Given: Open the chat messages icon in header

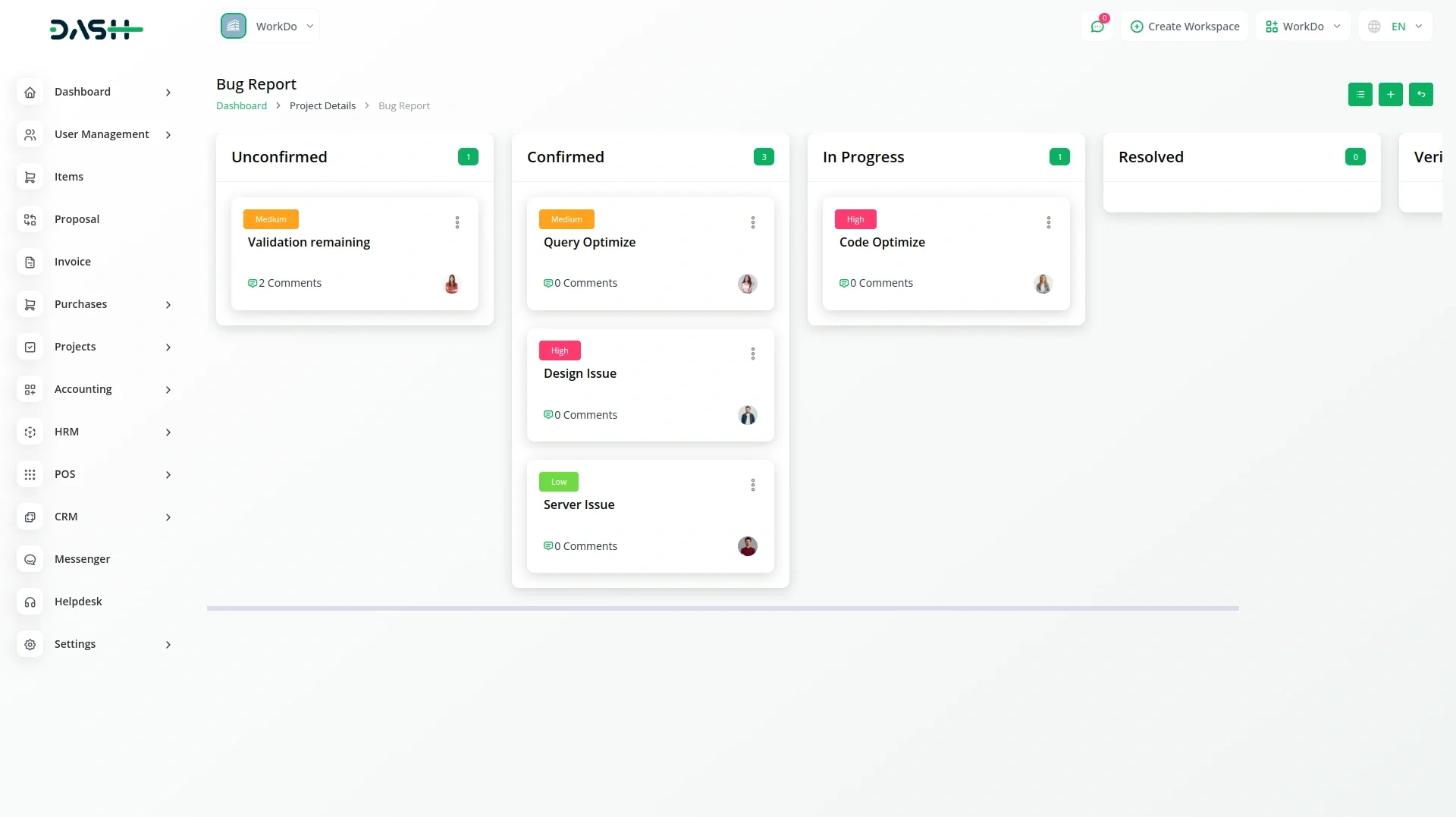Looking at the screenshot, I should pyautogui.click(x=1097, y=27).
